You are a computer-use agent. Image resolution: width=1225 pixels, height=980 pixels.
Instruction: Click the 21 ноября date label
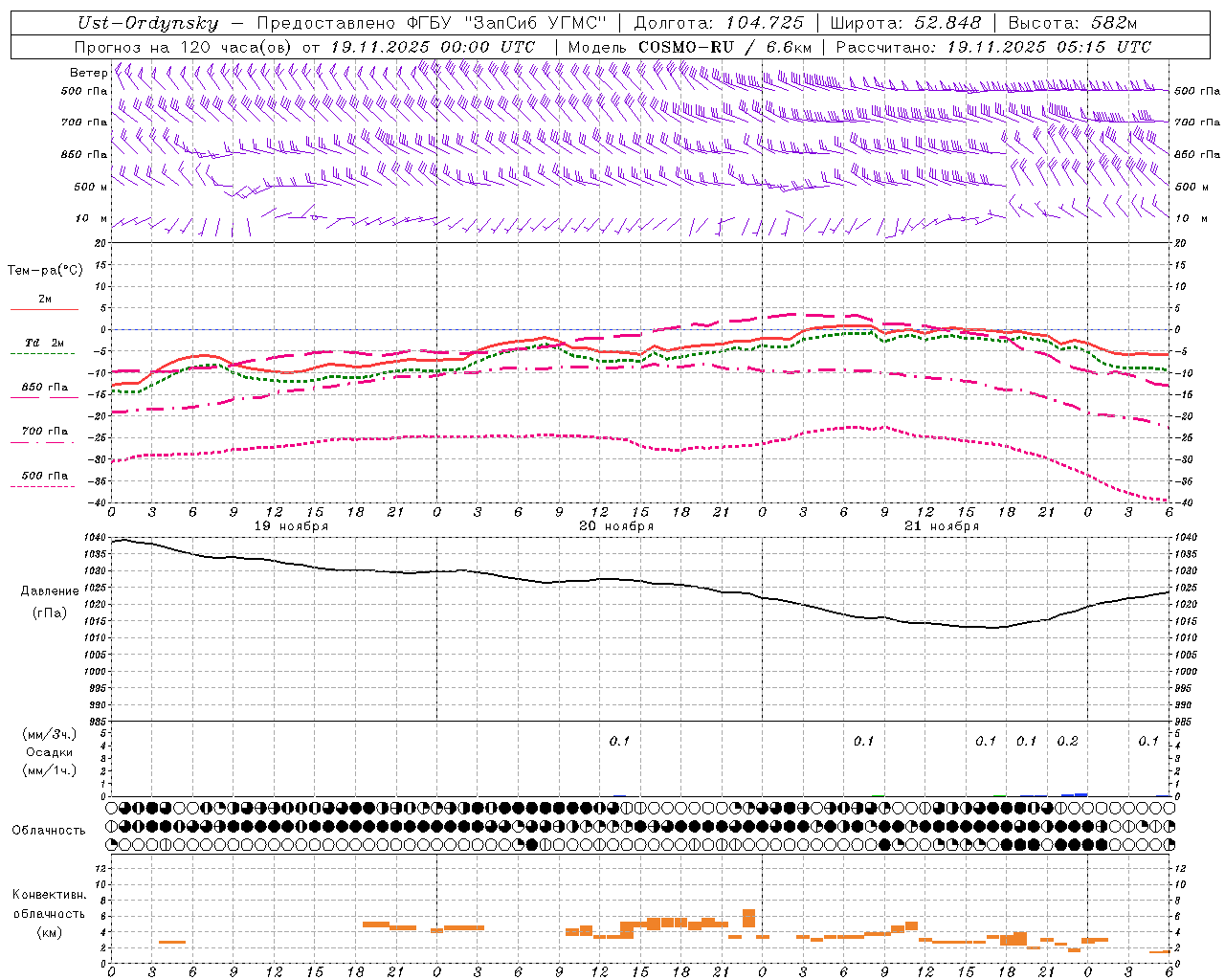click(x=942, y=526)
